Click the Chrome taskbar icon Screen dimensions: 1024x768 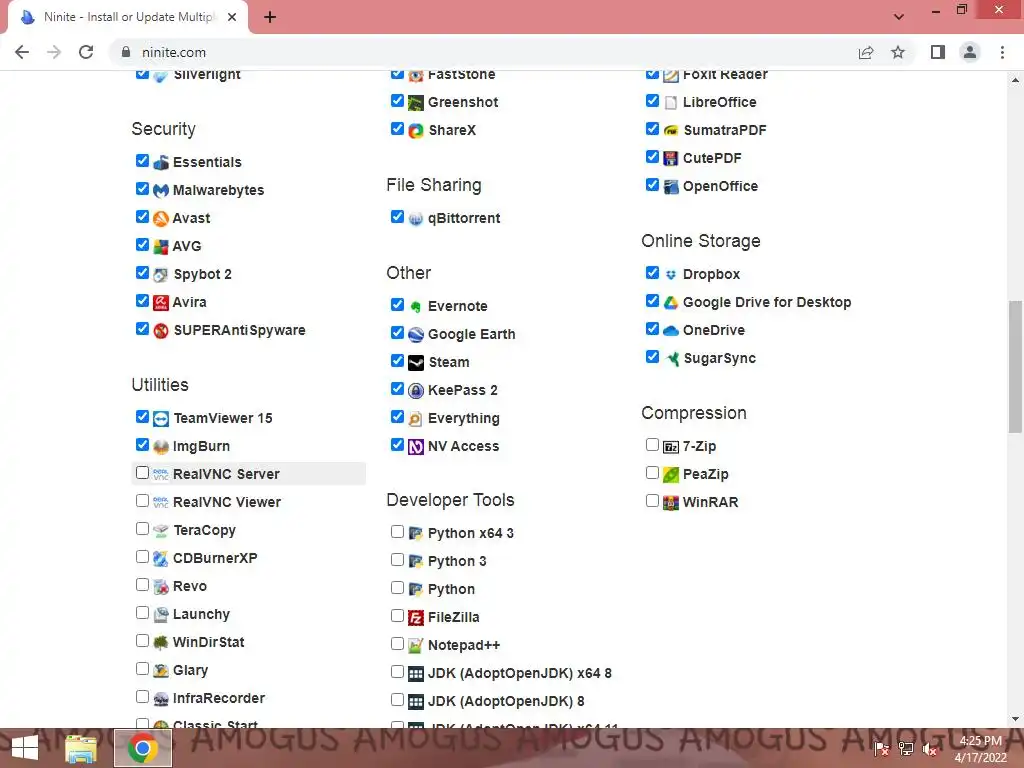pyautogui.click(x=143, y=748)
